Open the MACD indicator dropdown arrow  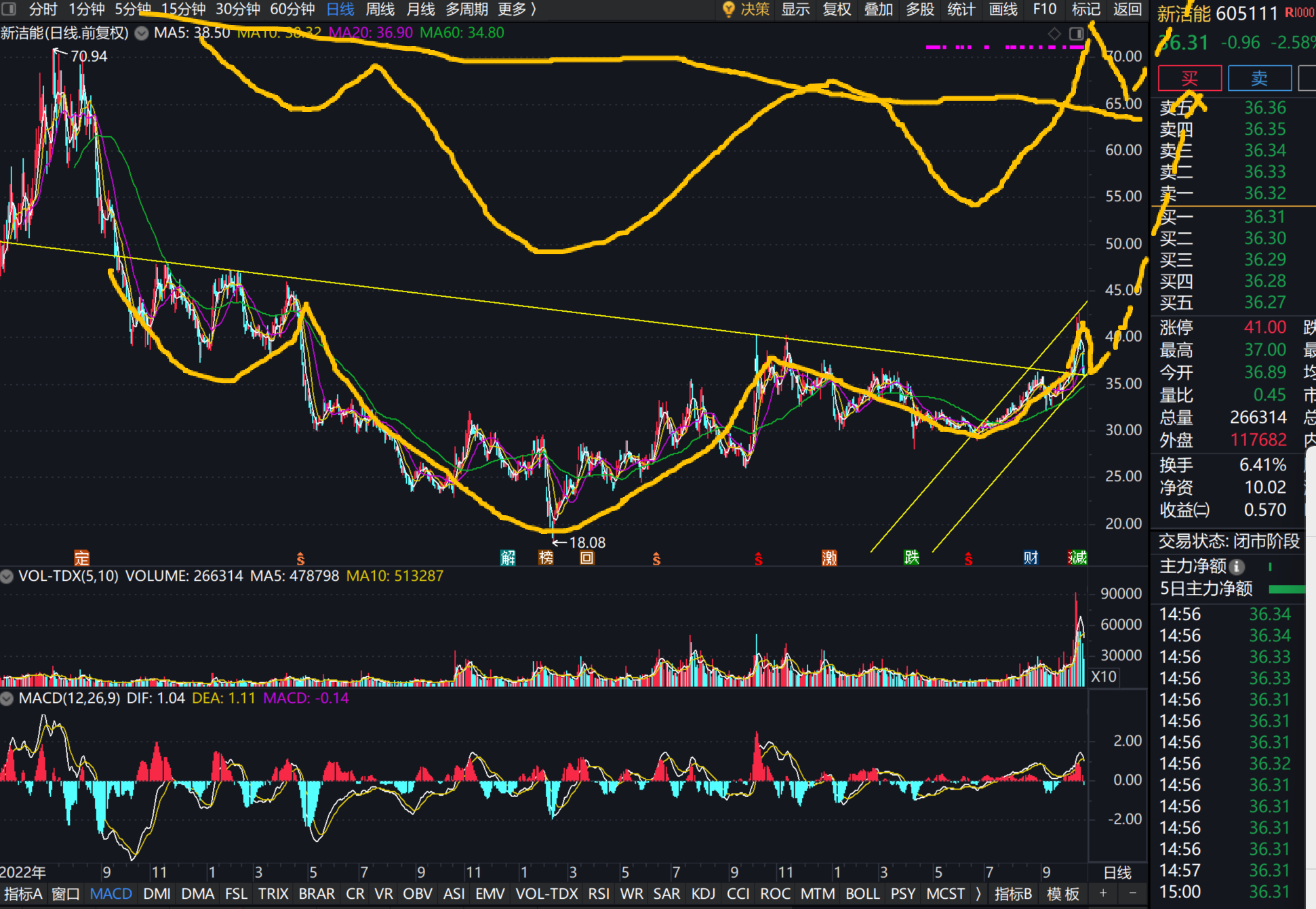tap(7, 698)
